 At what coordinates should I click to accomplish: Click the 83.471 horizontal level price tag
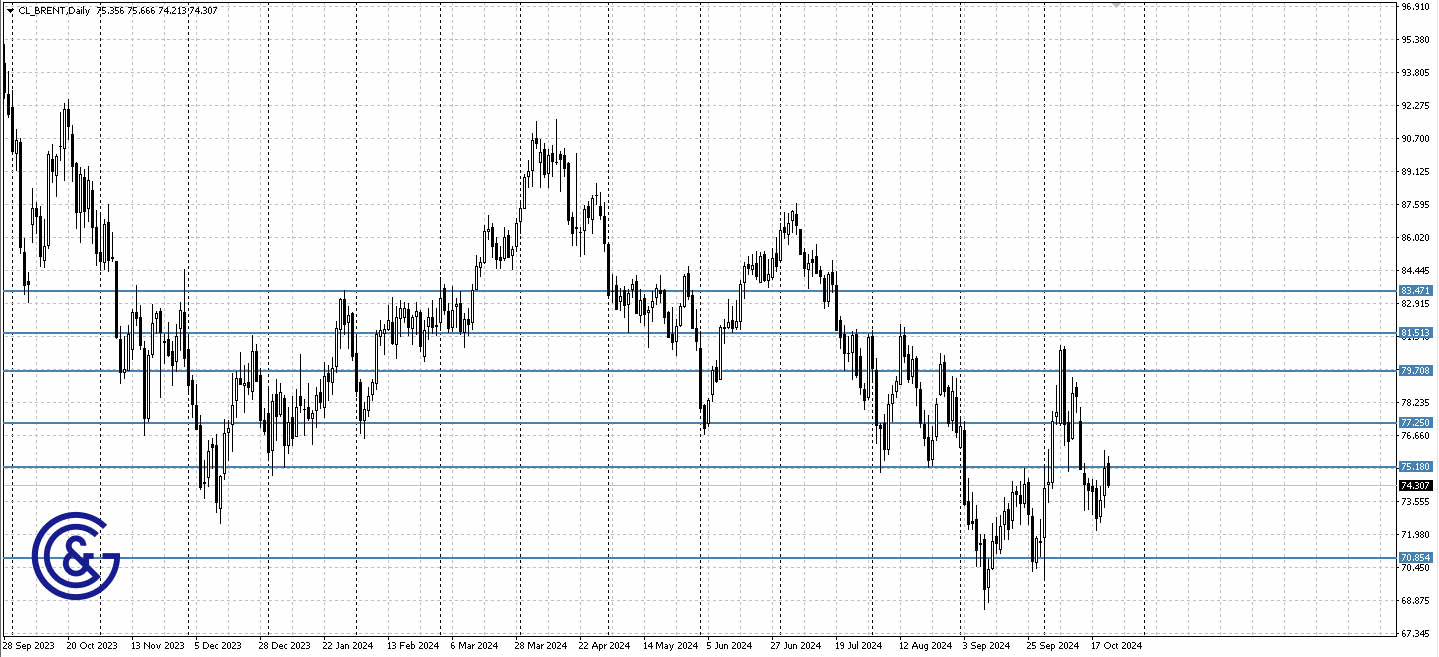[1414, 290]
